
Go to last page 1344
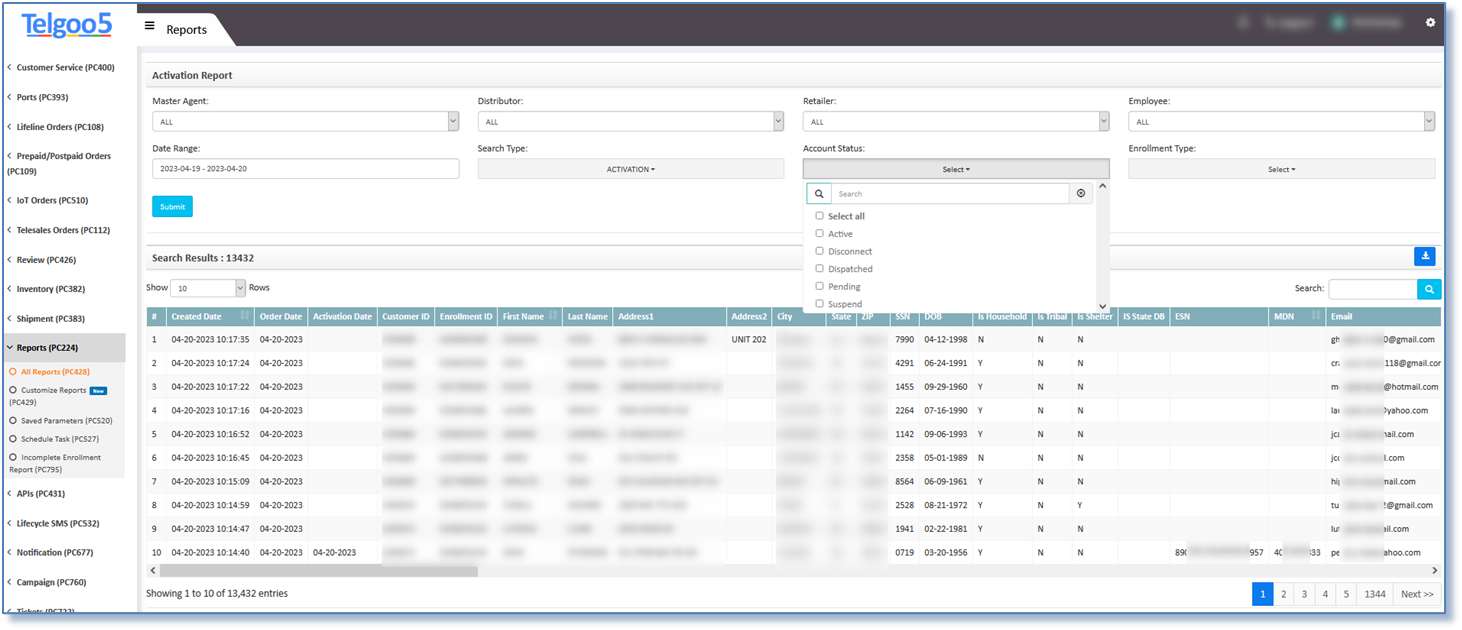tap(1375, 594)
